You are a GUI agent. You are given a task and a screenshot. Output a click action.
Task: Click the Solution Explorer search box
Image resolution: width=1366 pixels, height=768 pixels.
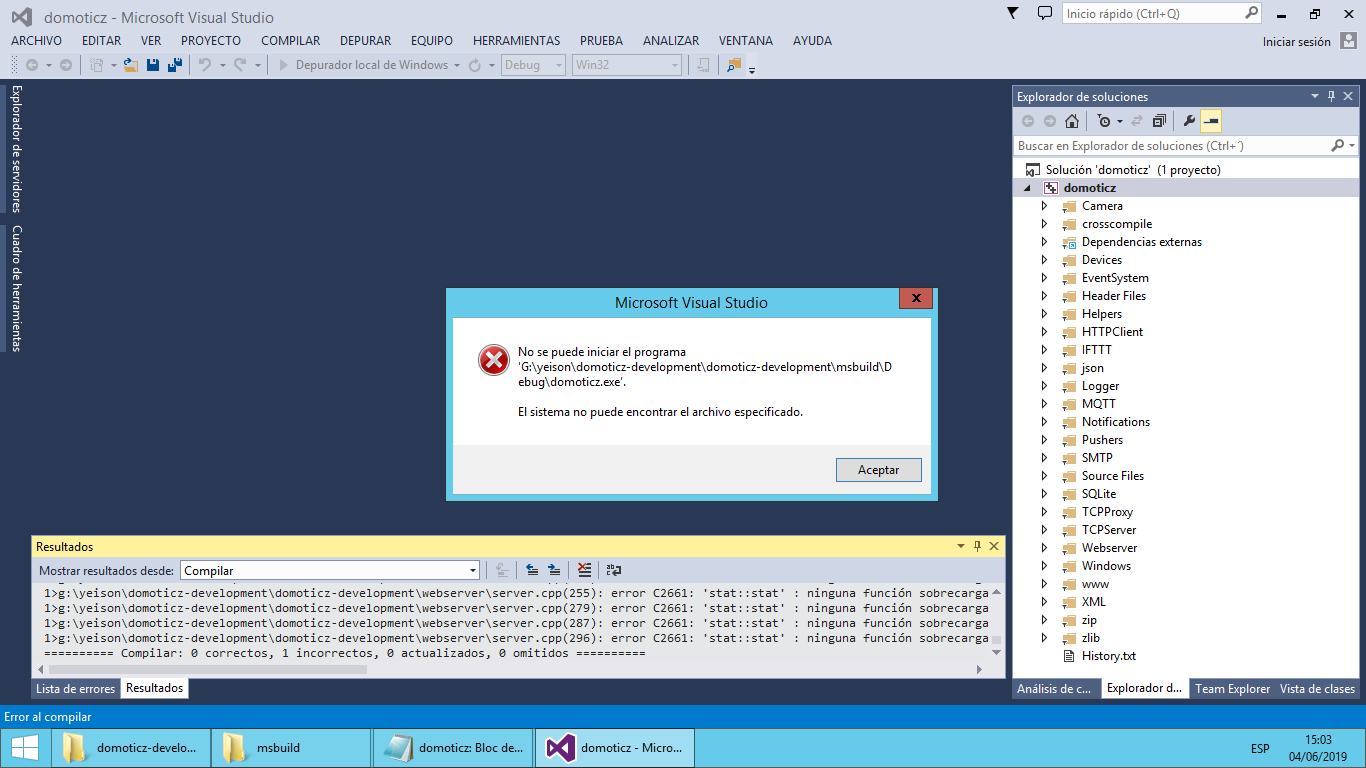coord(1172,145)
